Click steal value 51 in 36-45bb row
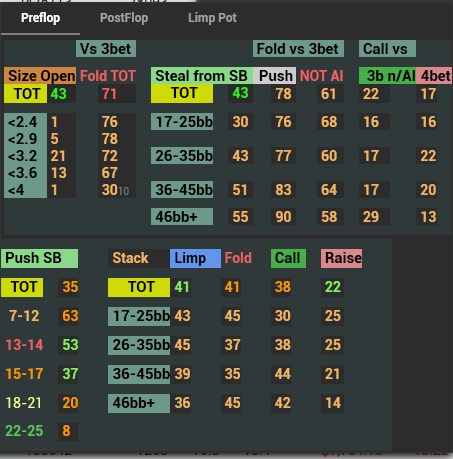453x459 pixels. (240, 190)
